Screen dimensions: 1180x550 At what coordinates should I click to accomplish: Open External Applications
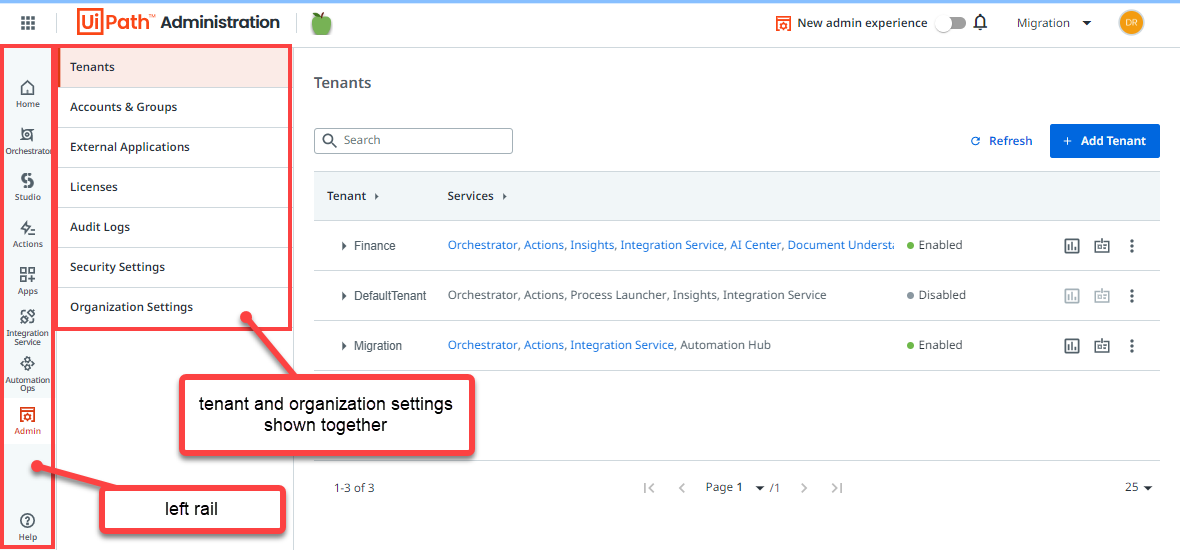(174, 147)
